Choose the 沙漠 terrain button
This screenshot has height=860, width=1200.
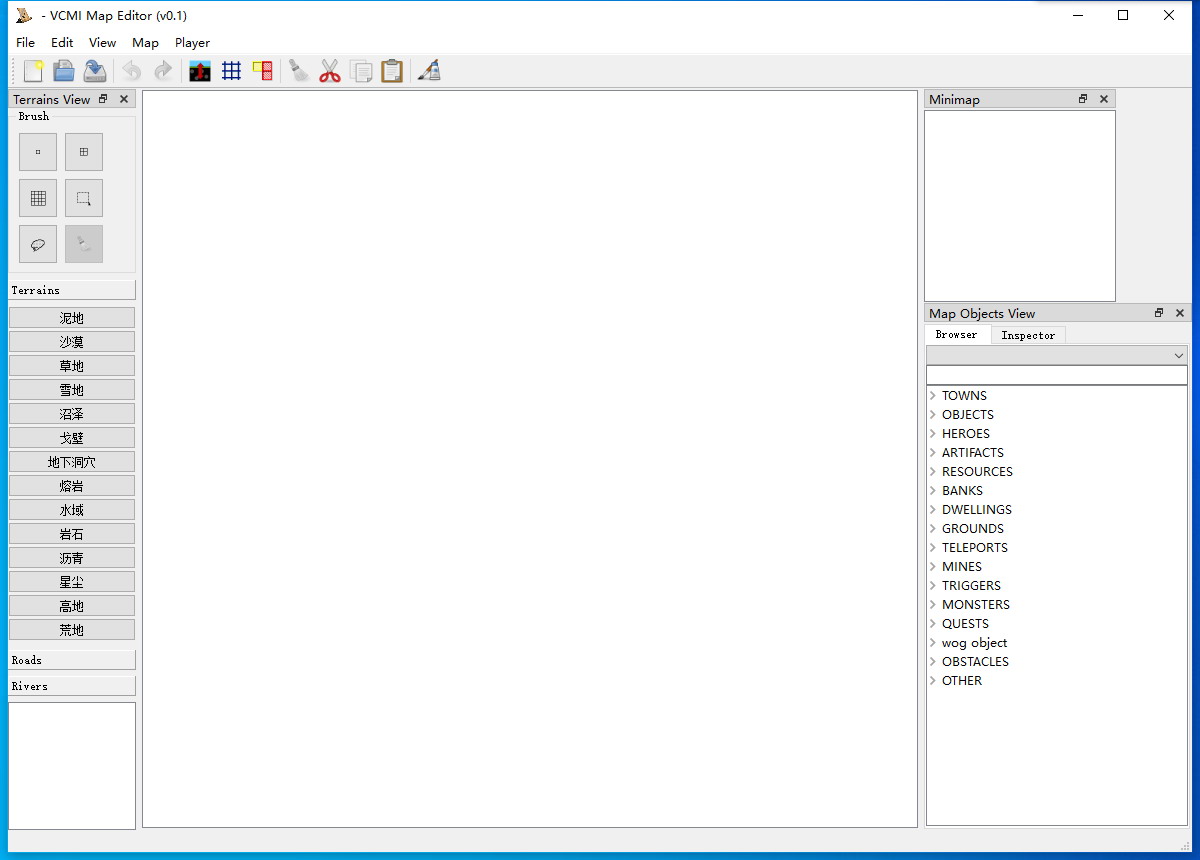click(72, 342)
